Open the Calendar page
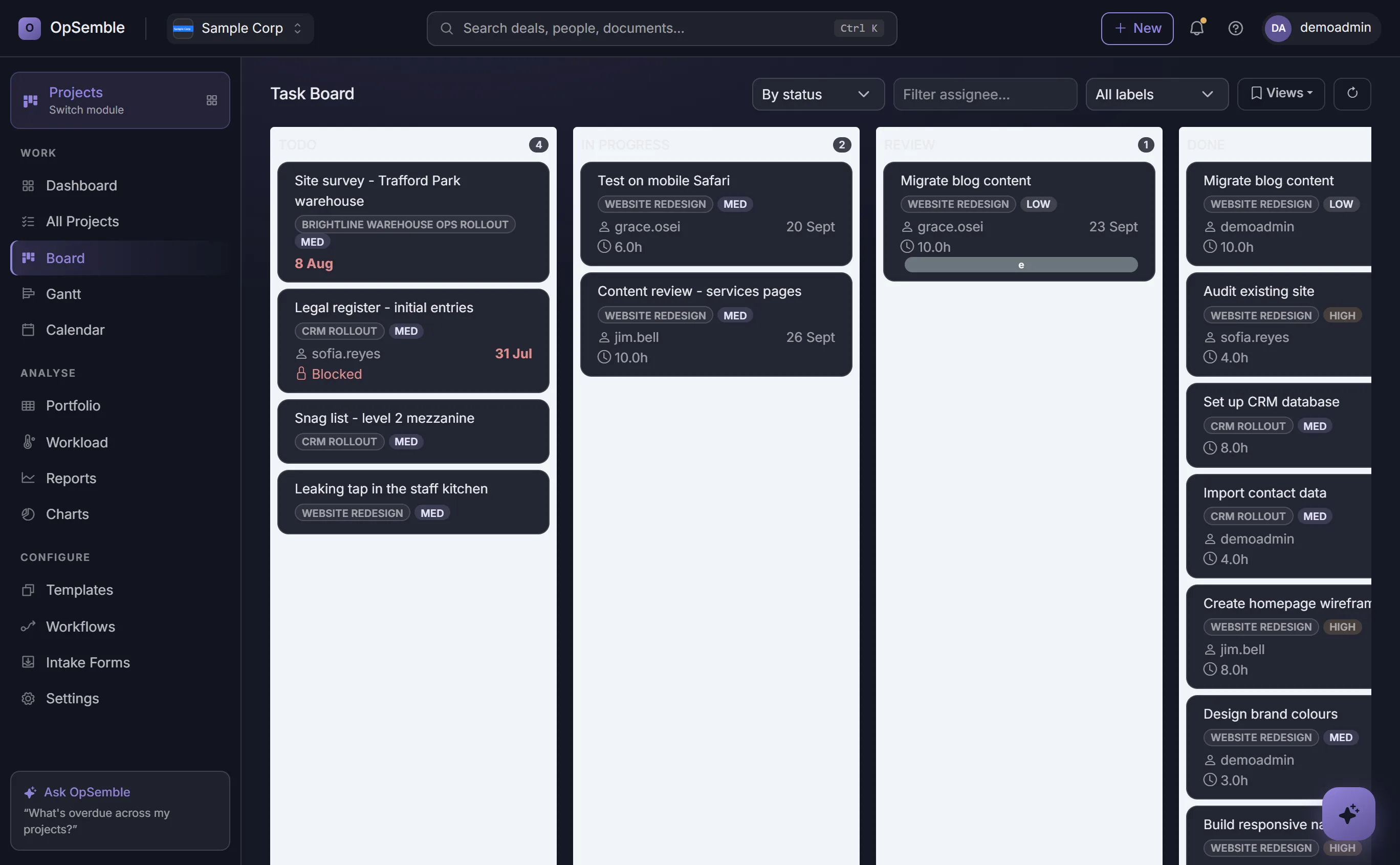The image size is (1400, 865). [120, 330]
